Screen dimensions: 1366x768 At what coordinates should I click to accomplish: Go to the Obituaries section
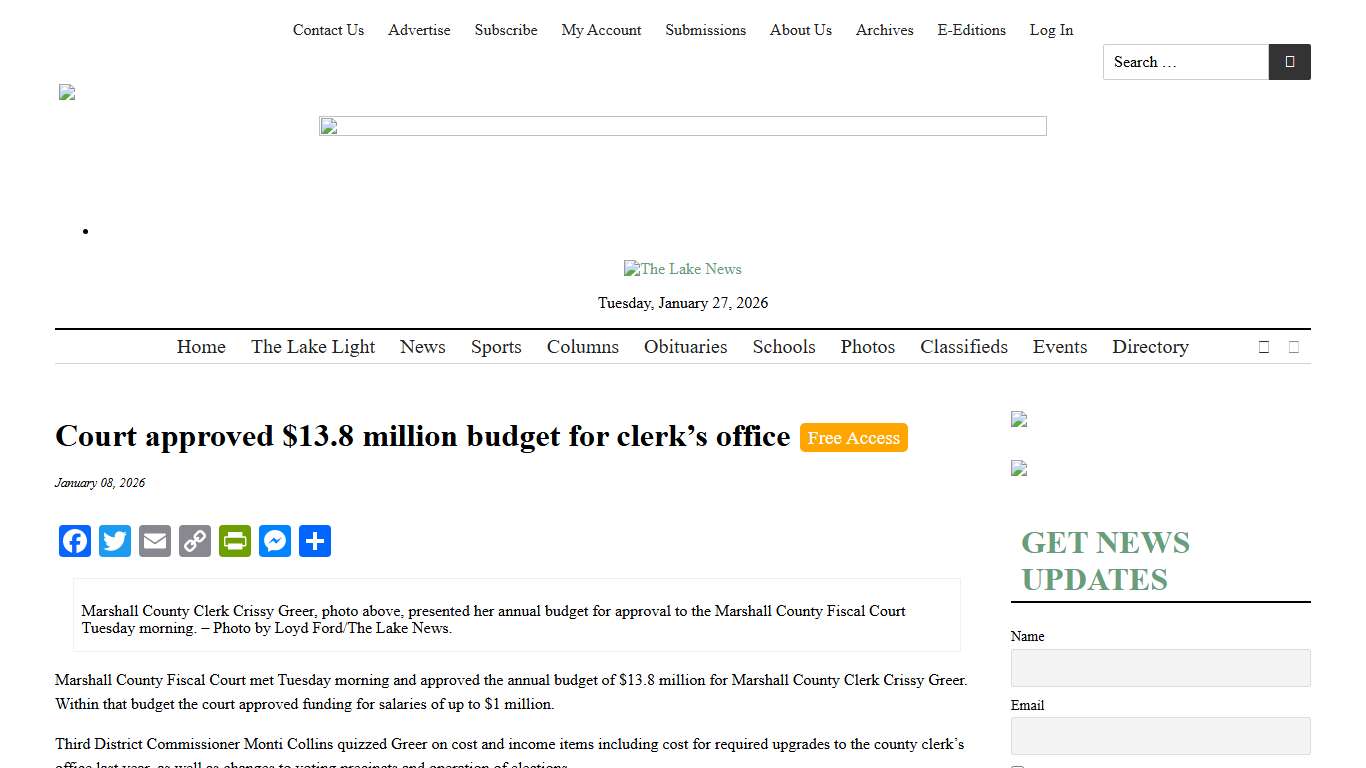click(685, 346)
